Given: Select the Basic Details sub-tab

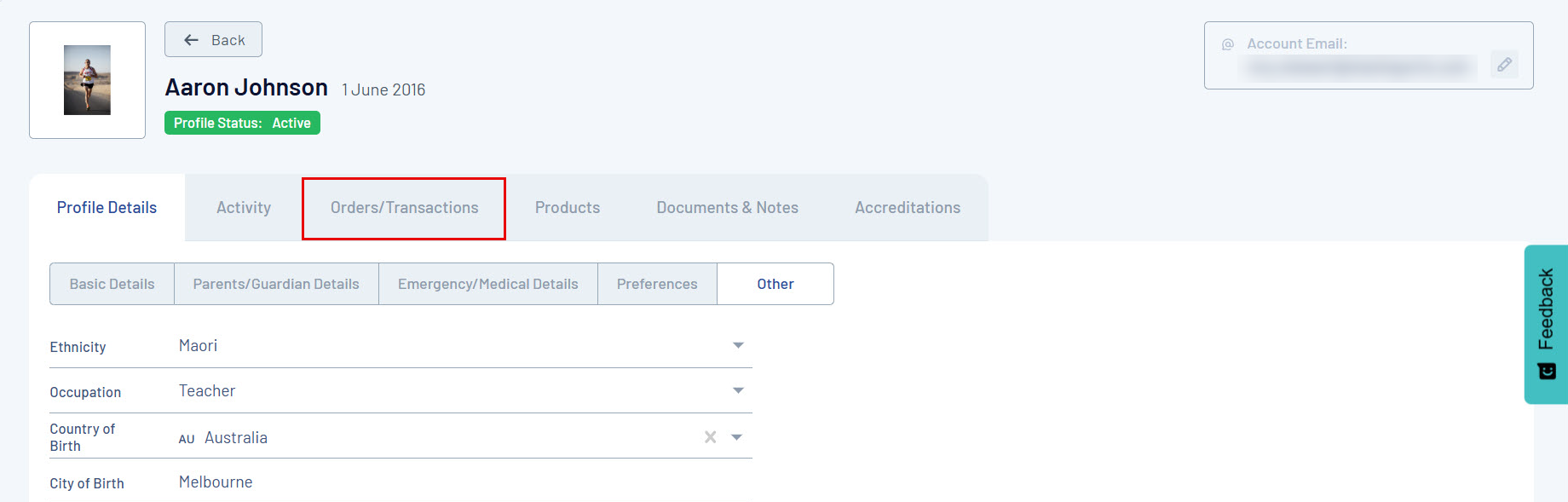Looking at the screenshot, I should tap(112, 284).
